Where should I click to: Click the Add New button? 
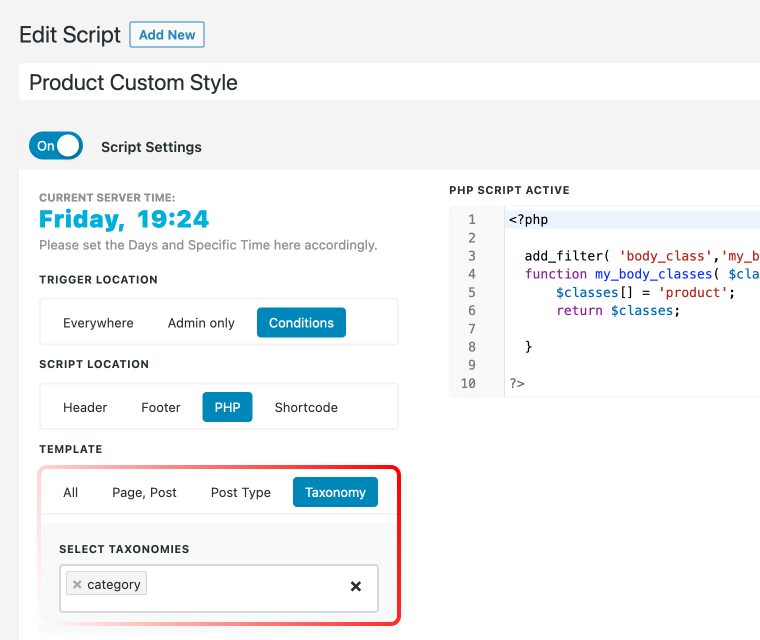click(x=167, y=35)
